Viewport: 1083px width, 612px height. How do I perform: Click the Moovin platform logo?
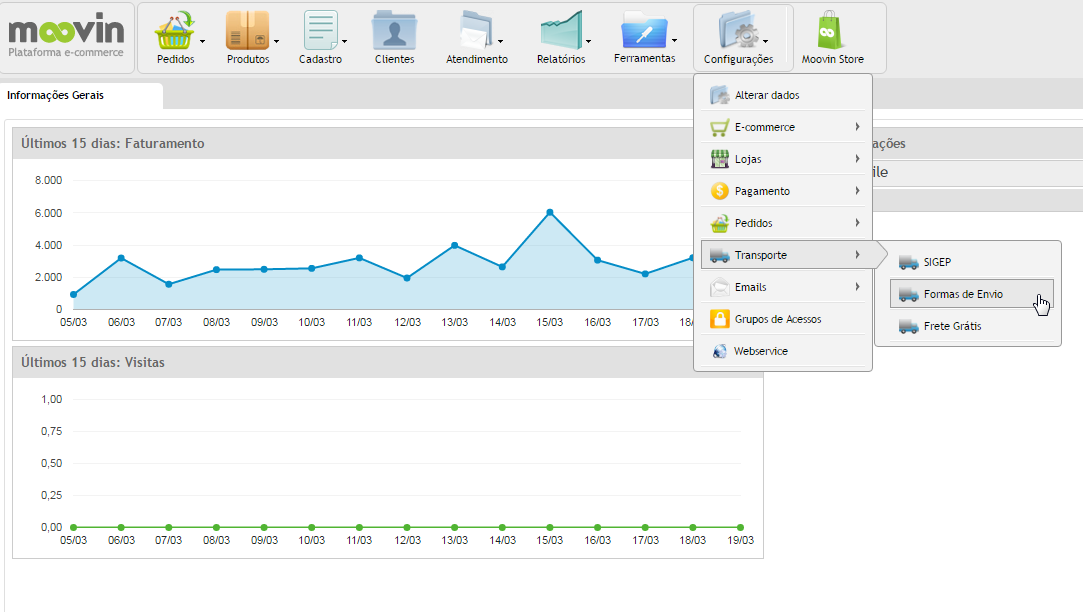pos(66,37)
